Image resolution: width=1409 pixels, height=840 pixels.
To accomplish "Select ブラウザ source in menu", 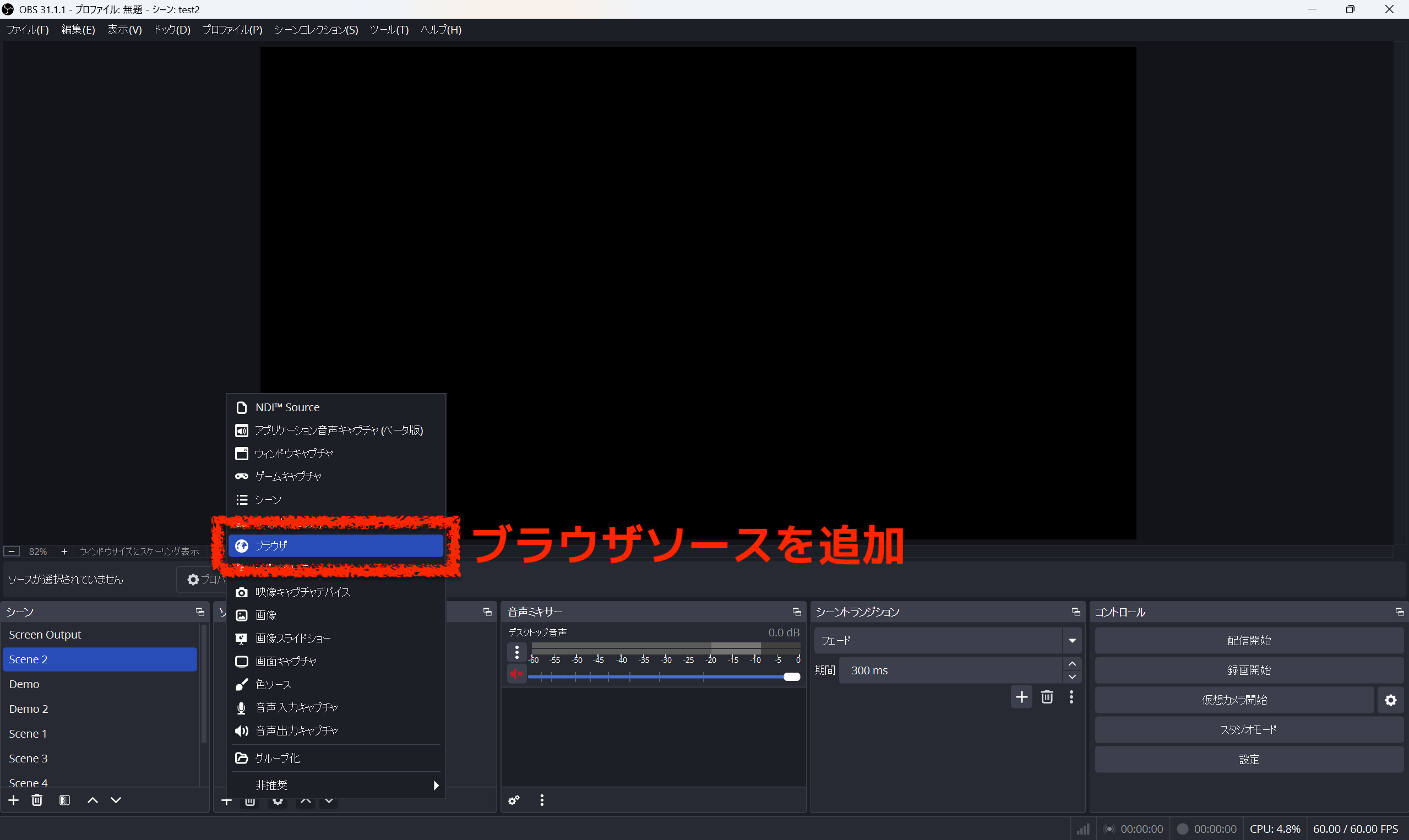I will [x=336, y=546].
